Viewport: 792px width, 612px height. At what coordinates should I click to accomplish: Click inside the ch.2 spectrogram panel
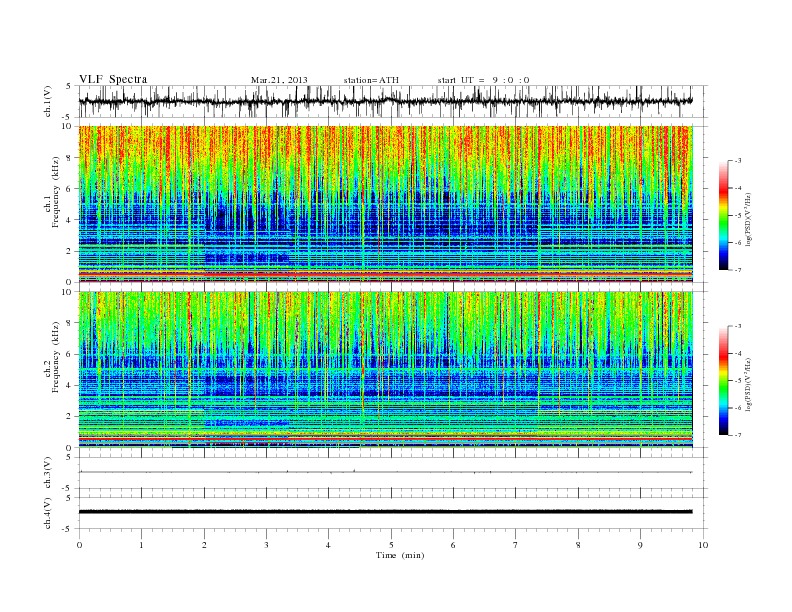tap(386, 370)
